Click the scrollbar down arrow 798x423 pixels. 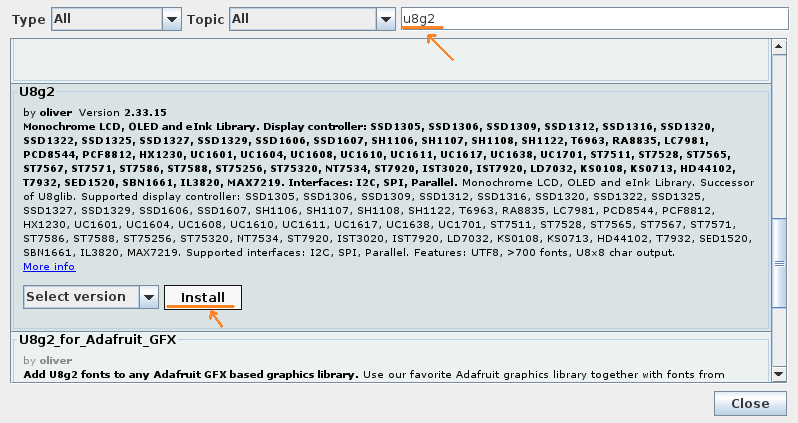[x=779, y=374]
